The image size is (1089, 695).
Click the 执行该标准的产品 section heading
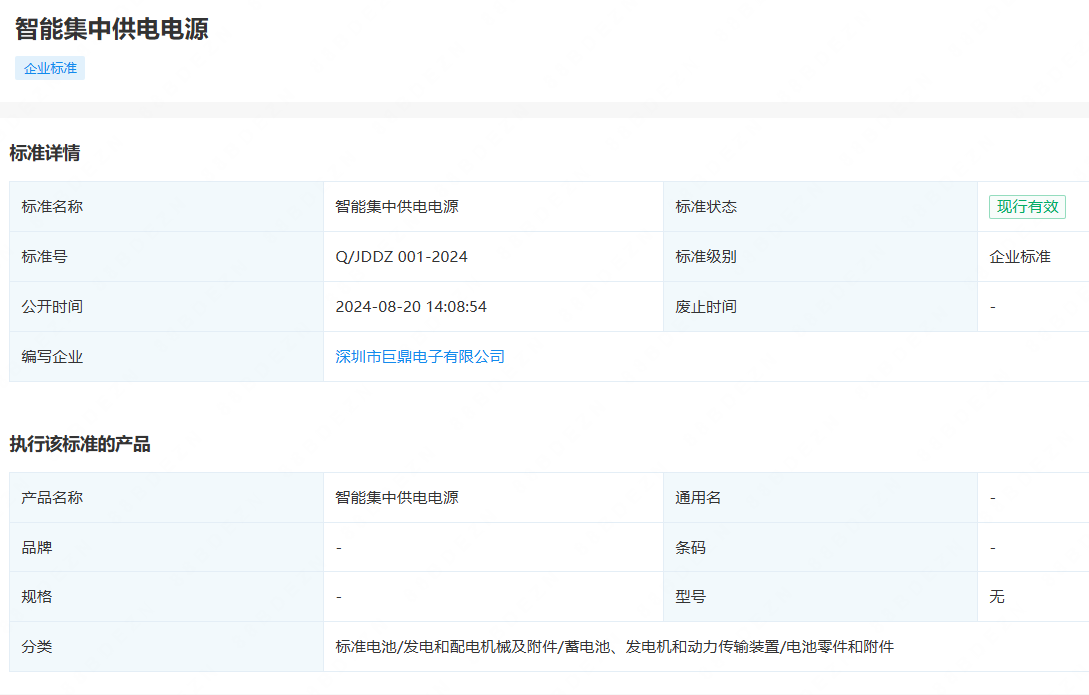point(80,444)
